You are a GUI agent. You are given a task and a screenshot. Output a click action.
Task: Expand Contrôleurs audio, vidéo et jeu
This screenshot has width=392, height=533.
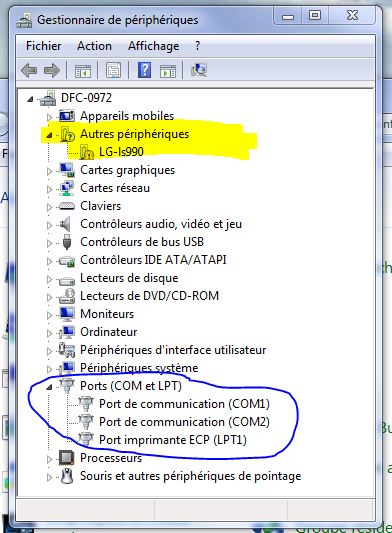(50, 225)
